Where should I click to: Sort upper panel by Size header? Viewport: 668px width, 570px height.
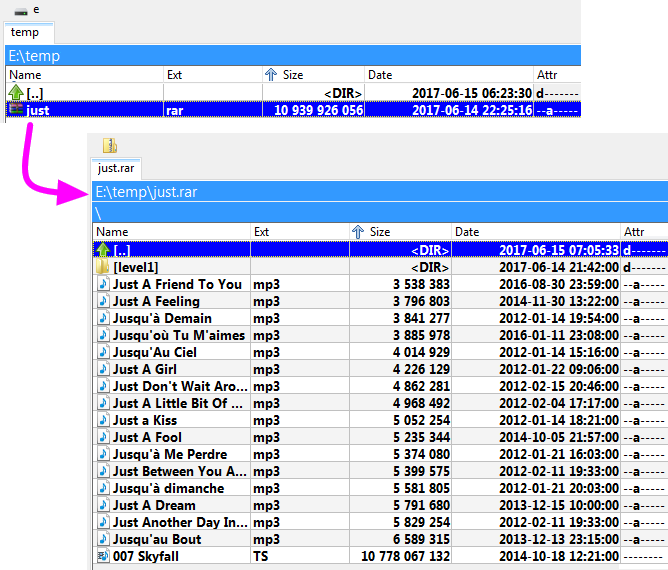pos(292,74)
